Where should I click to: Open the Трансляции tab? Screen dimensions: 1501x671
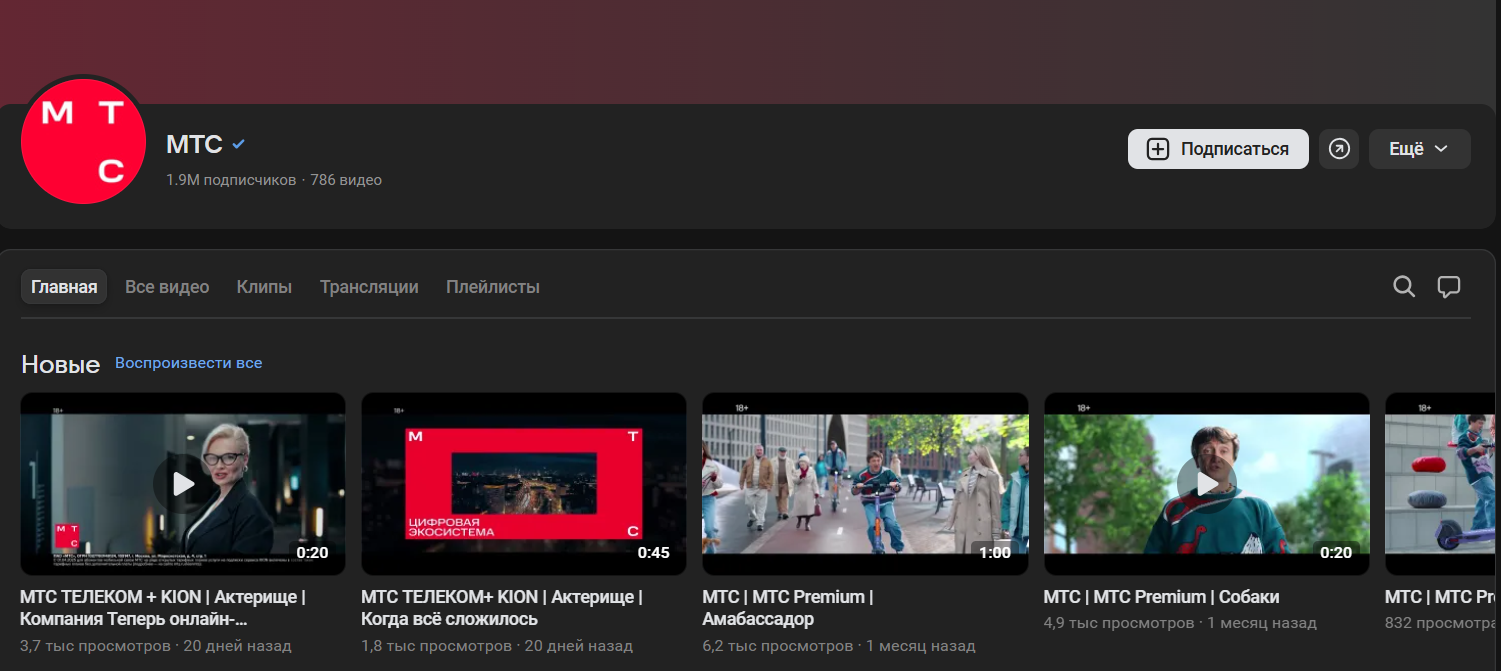click(369, 287)
